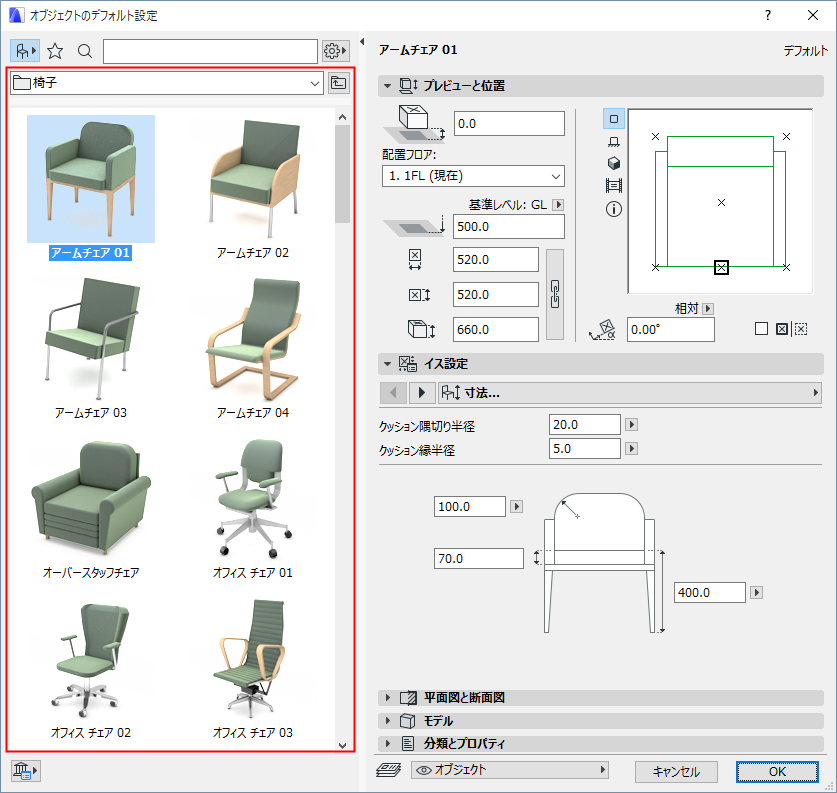Select the オフィス チェア 01 thumbnail
The height and width of the screenshot is (793, 837).
point(252,499)
